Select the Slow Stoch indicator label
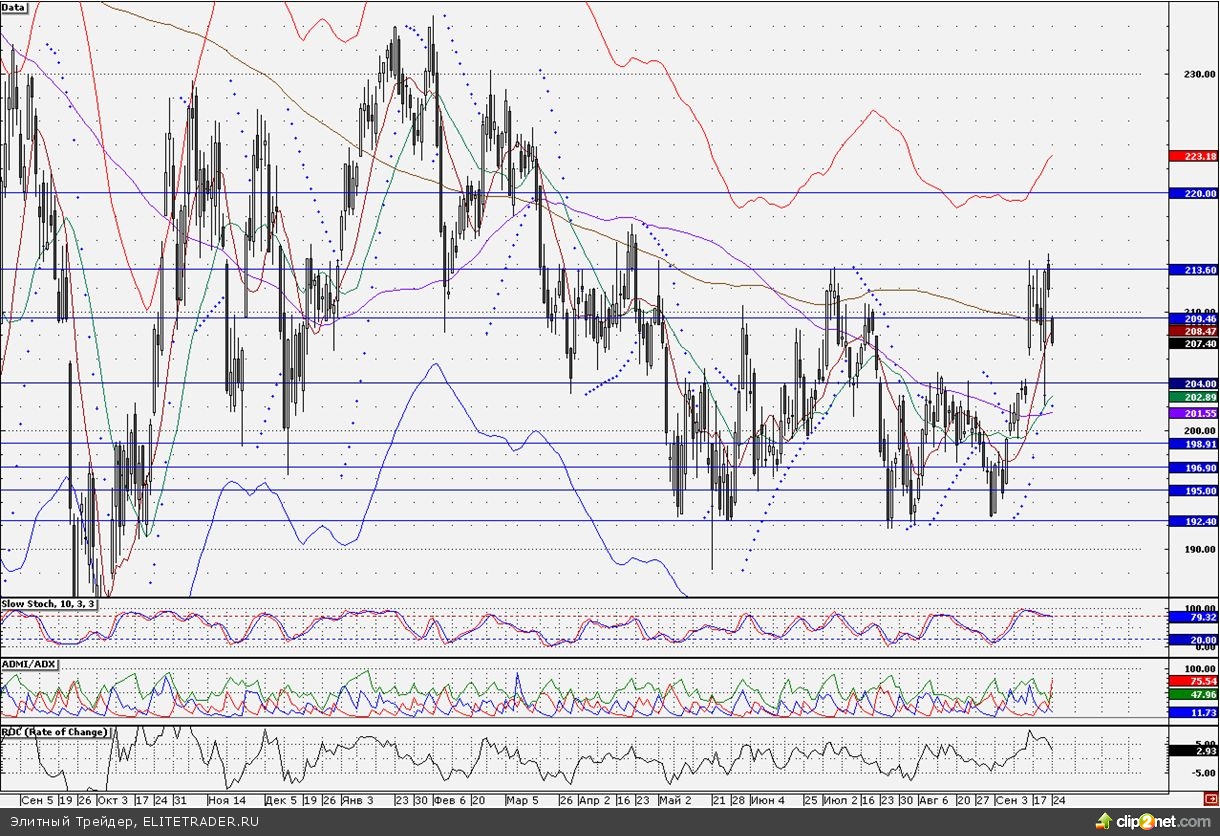This screenshot has height=836, width=1220. coord(48,604)
